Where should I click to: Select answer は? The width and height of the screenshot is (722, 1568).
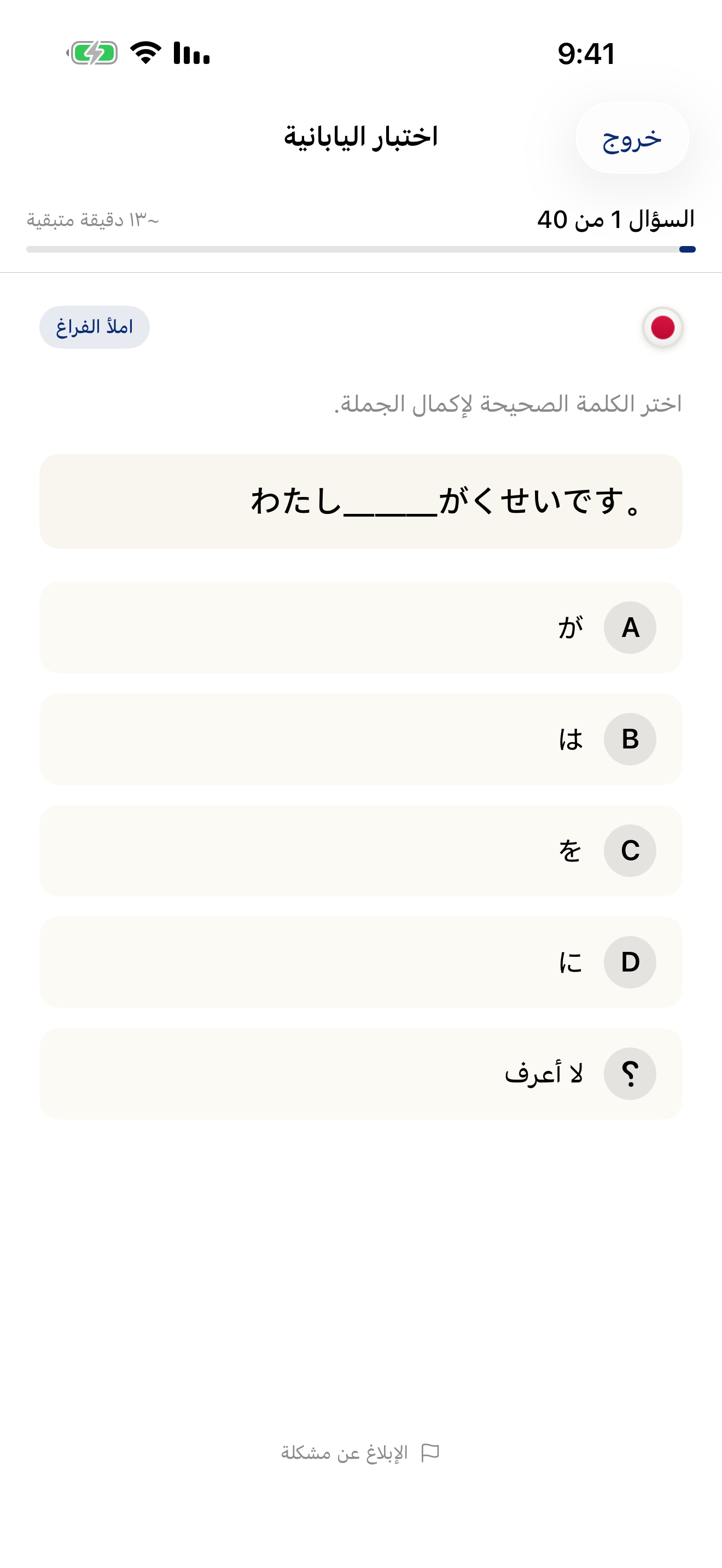[x=361, y=739]
